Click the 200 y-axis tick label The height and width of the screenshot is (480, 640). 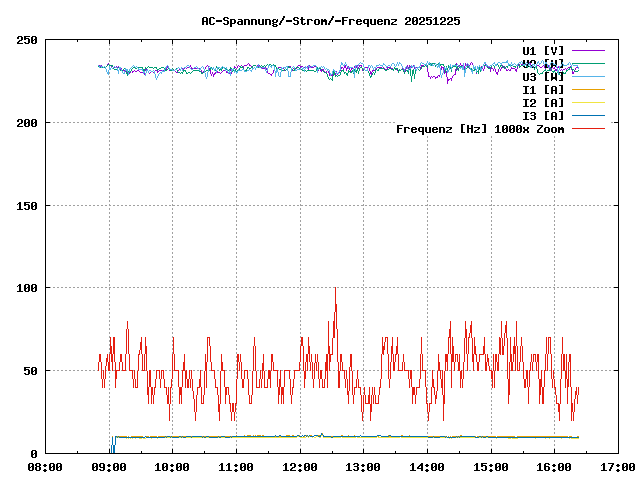(x=27, y=123)
